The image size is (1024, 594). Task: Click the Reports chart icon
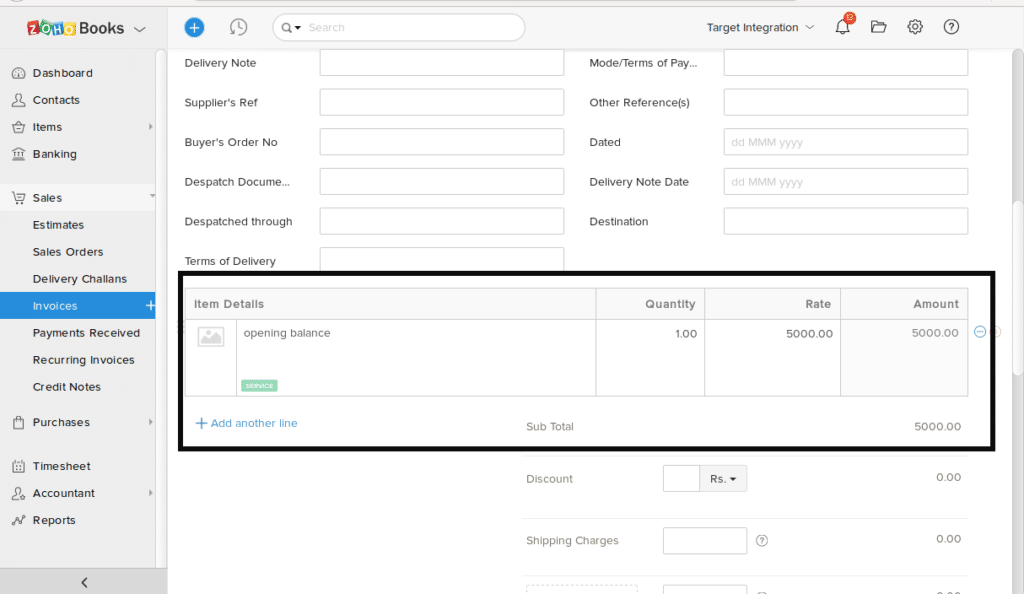[x=18, y=520]
